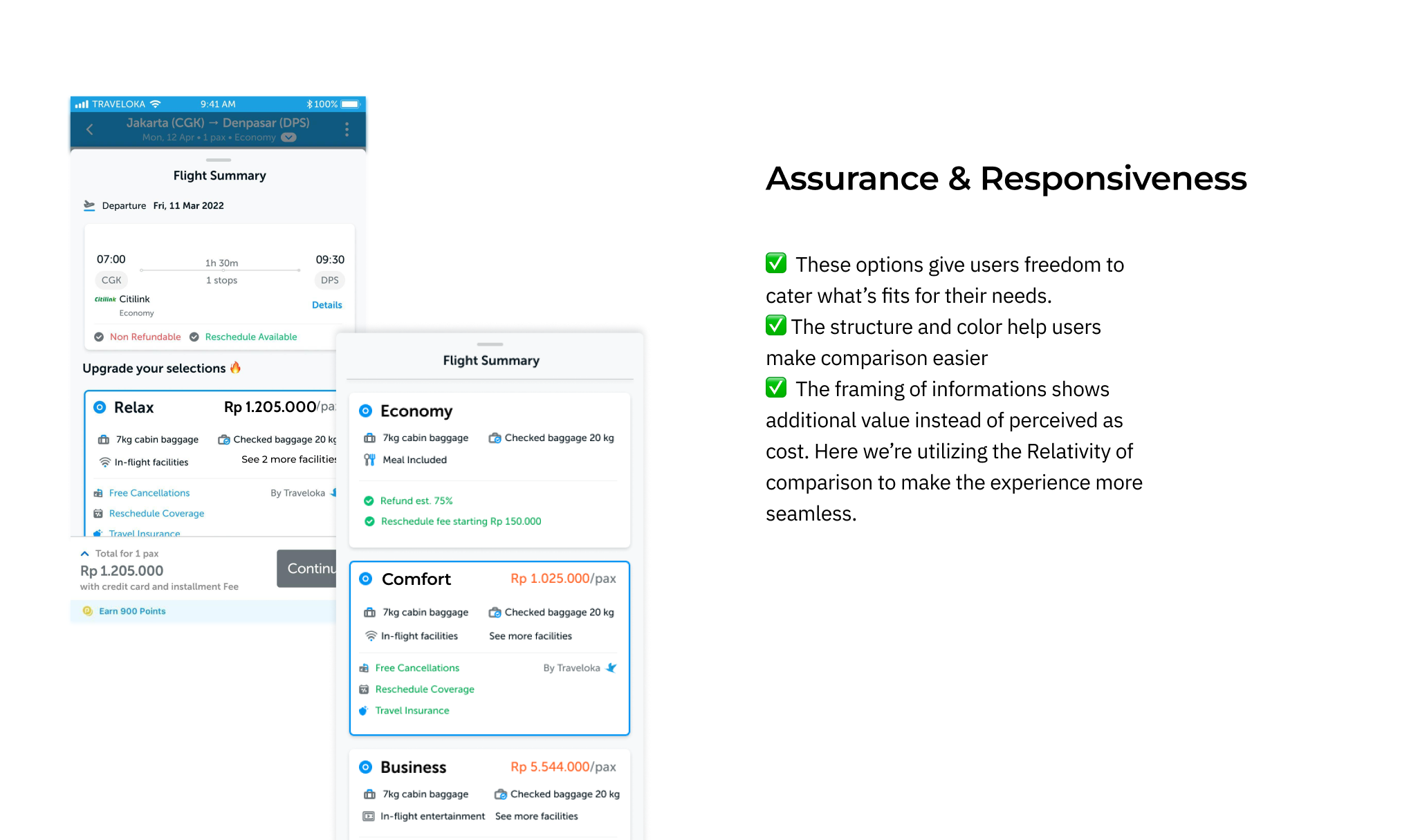Select the Comfort fare radio button
The height and width of the screenshot is (840, 1409).
(x=366, y=579)
